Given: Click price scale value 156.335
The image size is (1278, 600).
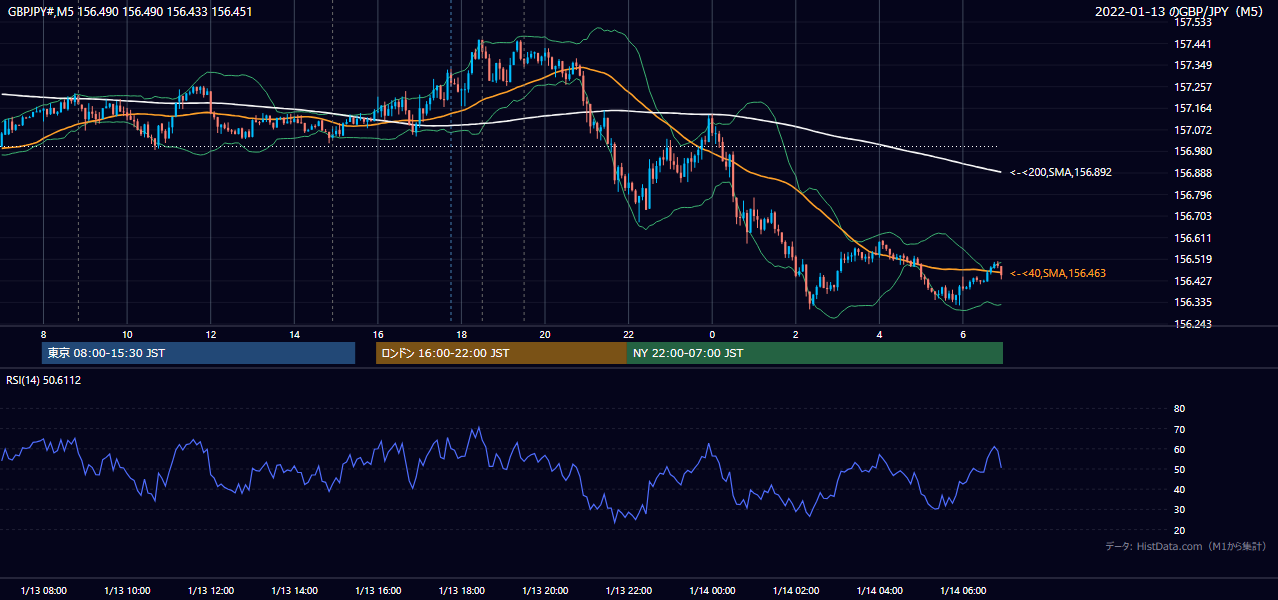Looking at the screenshot, I should [1193, 302].
